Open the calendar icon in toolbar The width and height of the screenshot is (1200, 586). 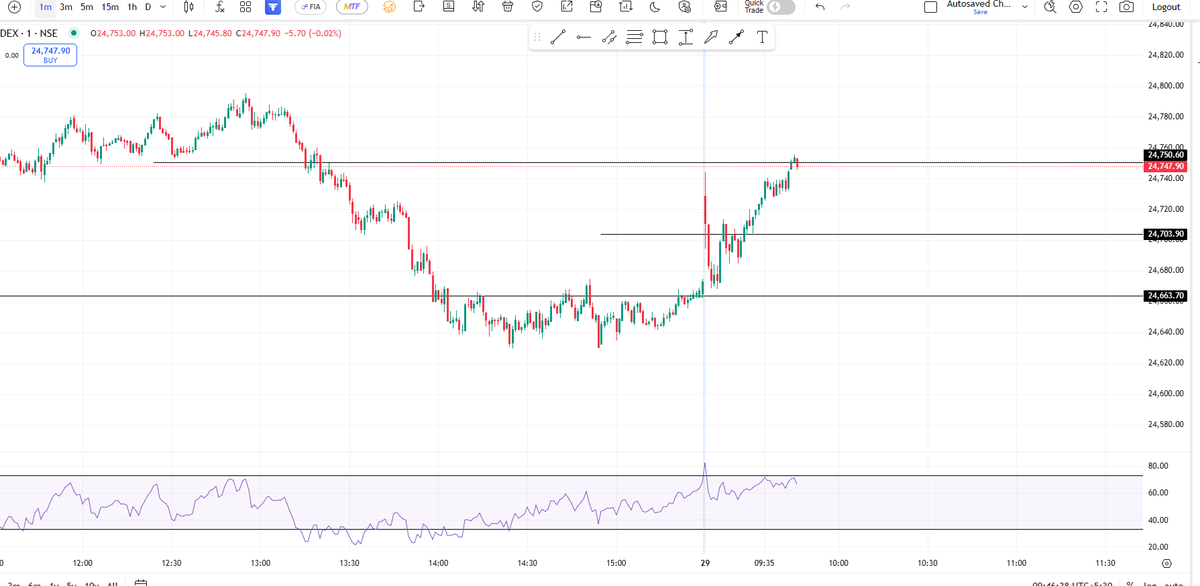(596, 7)
